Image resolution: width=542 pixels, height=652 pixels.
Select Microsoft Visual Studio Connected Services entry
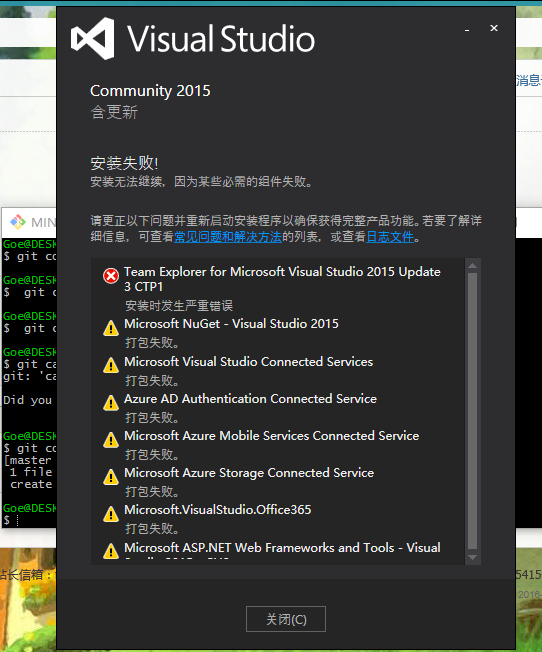248,361
